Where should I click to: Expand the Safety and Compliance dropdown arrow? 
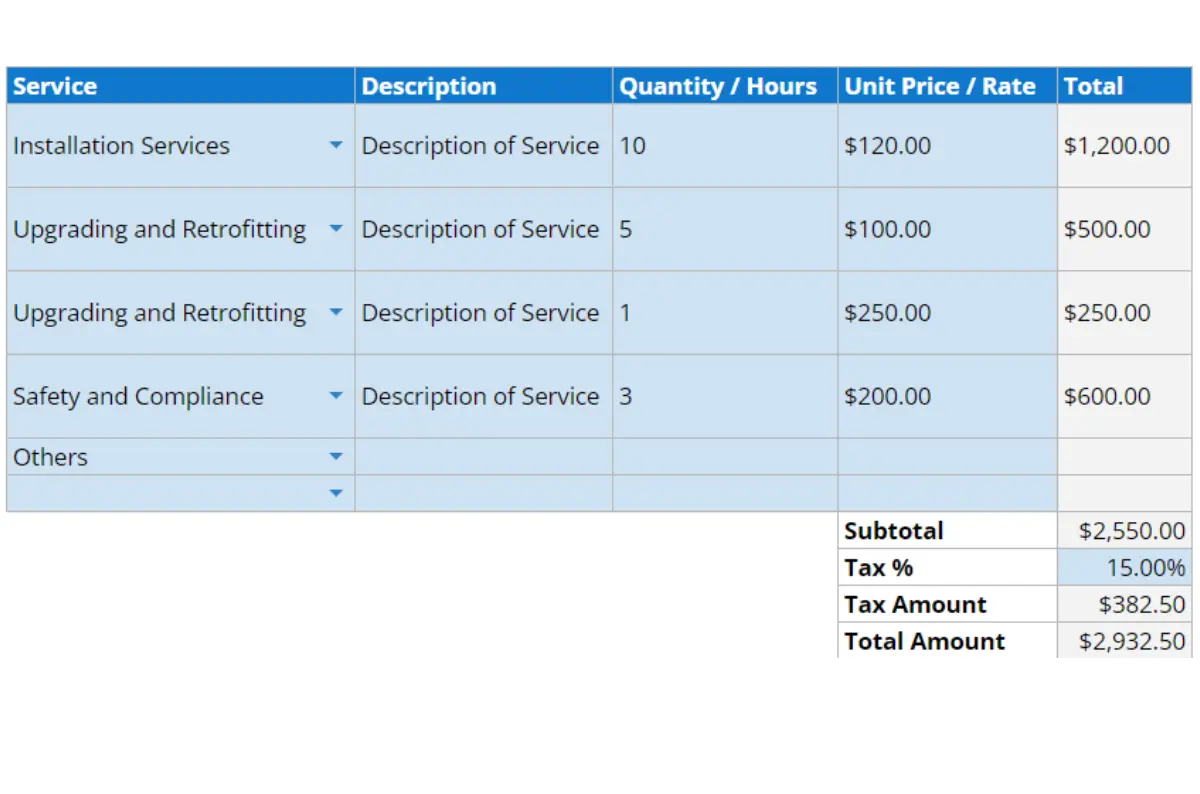(x=336, y=397)
